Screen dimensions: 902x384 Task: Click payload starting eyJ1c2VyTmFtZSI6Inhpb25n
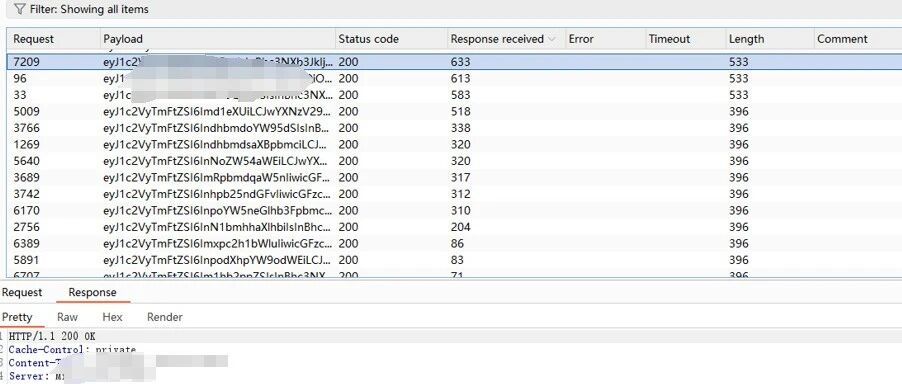[217, 194]
